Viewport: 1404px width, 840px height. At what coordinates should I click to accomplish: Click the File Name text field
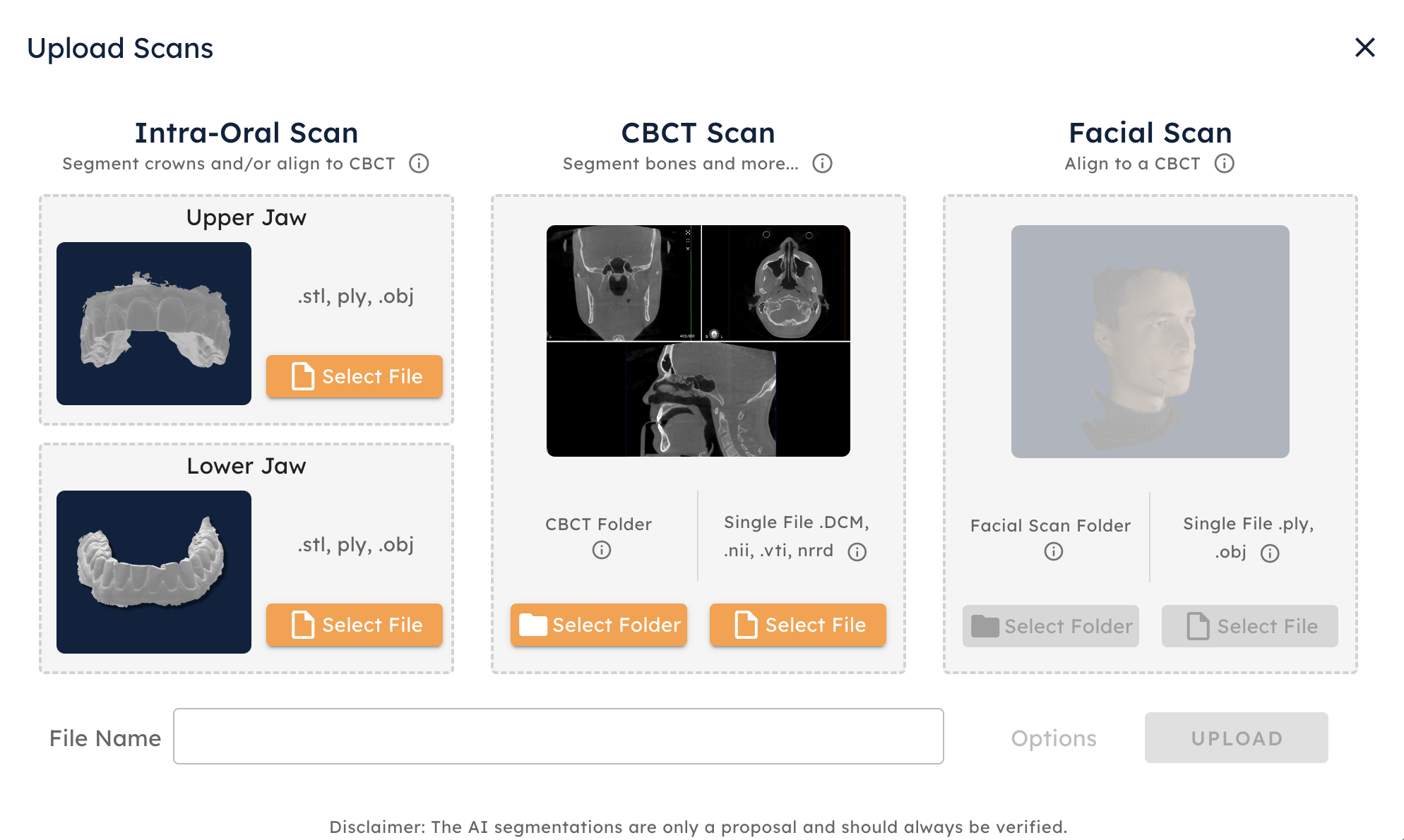tap(558, 736)
